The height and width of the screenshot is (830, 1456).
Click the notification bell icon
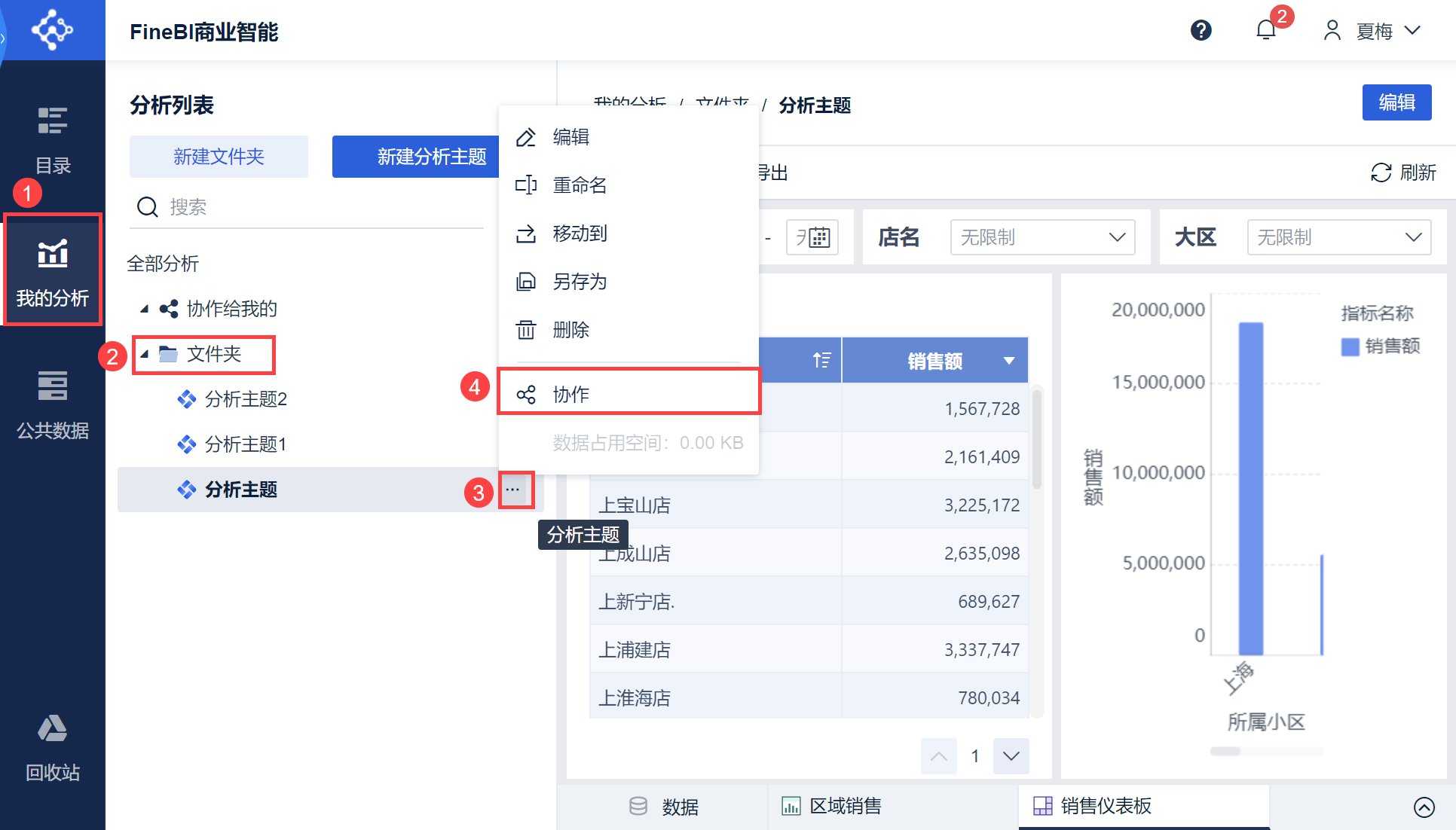tap(1266, 30)
